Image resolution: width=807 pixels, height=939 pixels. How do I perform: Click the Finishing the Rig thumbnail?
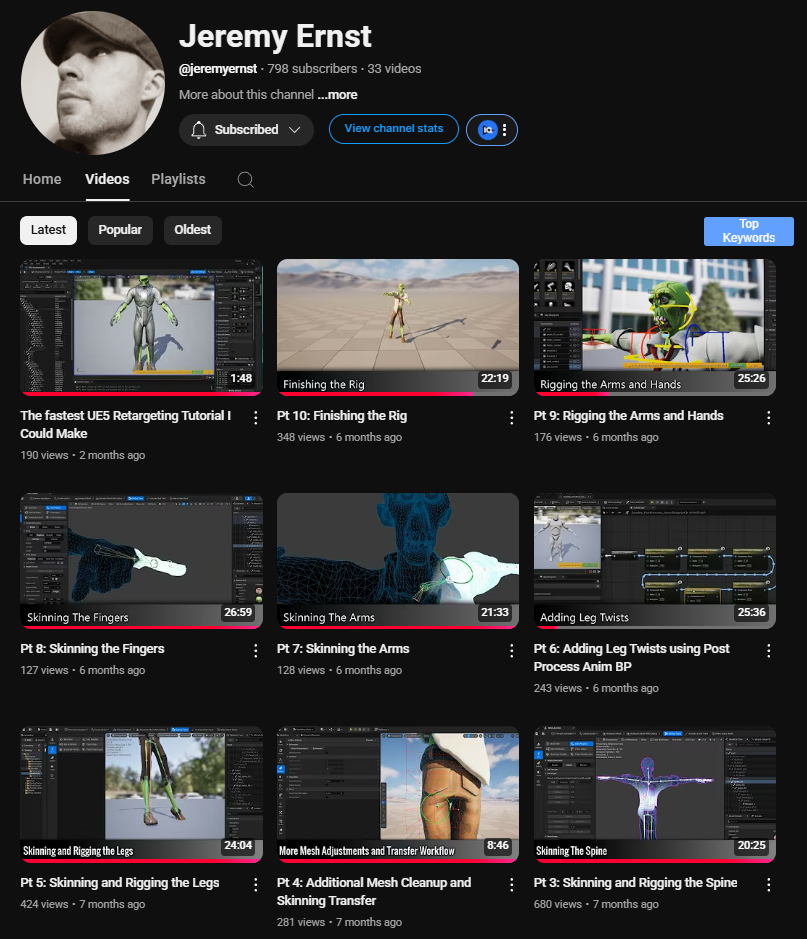point(398,327)
